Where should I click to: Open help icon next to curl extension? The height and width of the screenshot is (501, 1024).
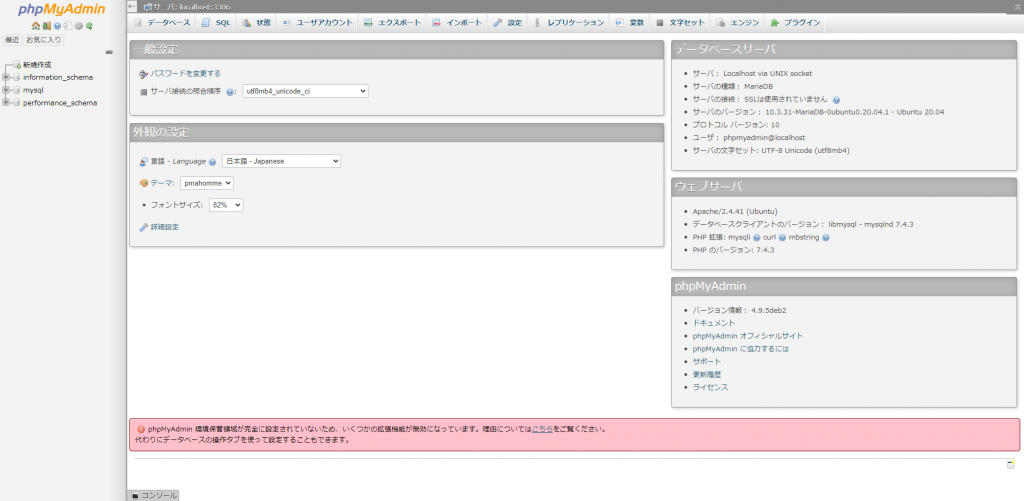point(782,238)
